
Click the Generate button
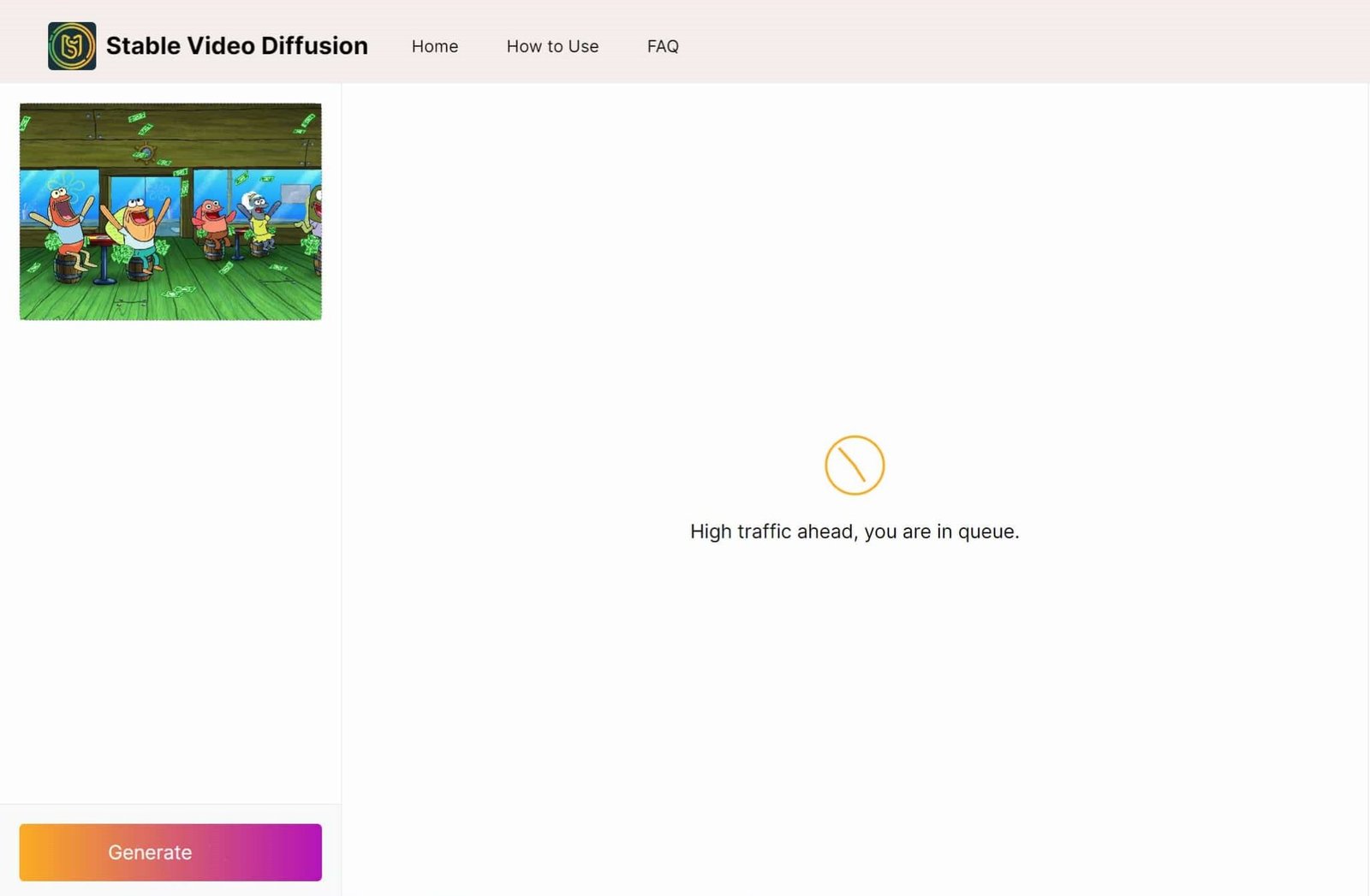pos(170,852)
